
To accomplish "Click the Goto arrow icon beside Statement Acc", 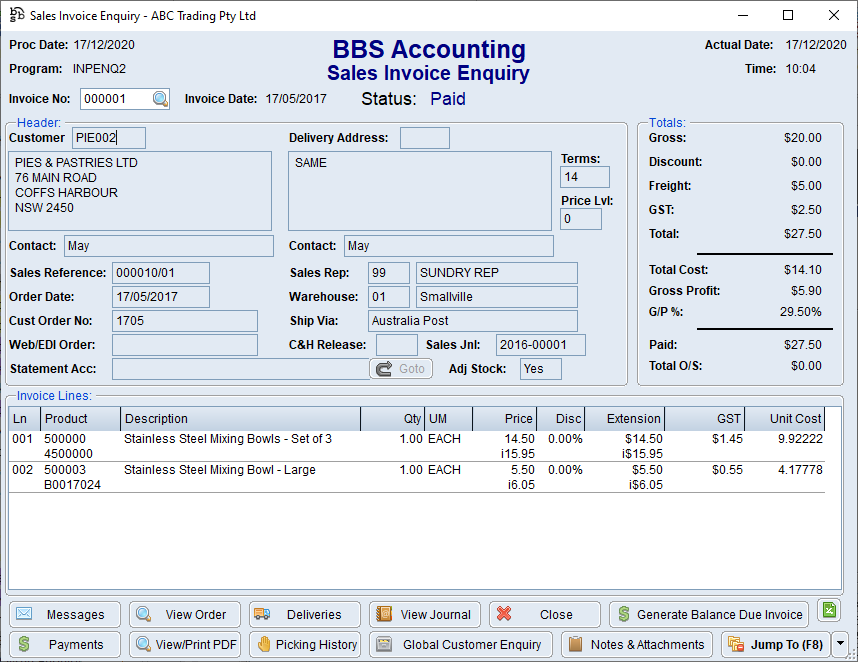I will point(385,368).
